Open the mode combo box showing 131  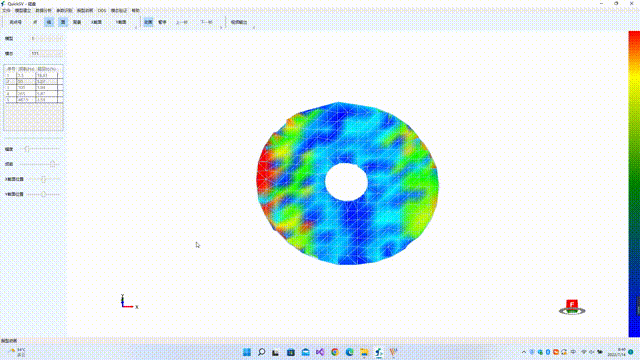(x=47, y=53)
